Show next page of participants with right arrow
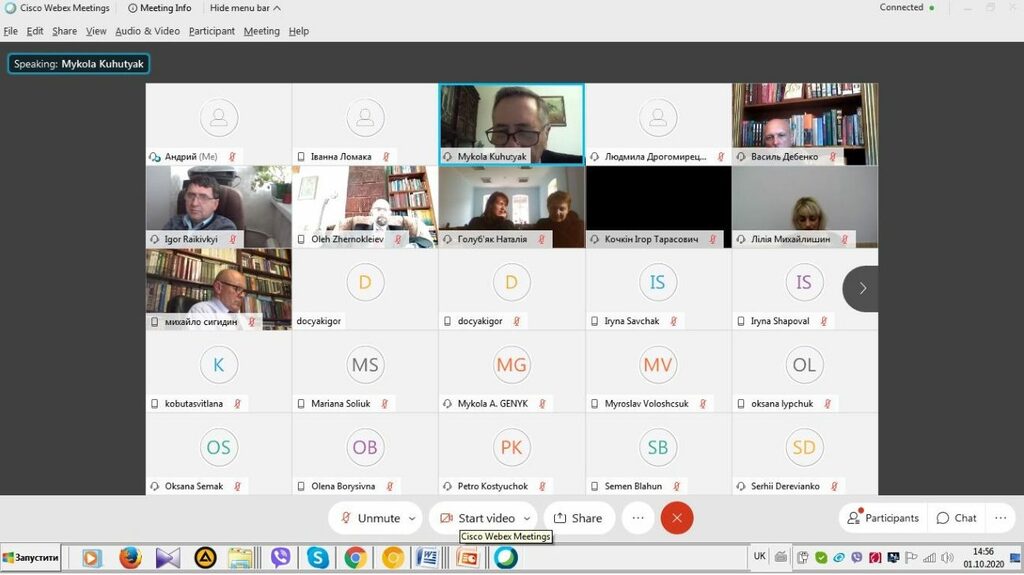1024x575 pixels. click(862, 288)
